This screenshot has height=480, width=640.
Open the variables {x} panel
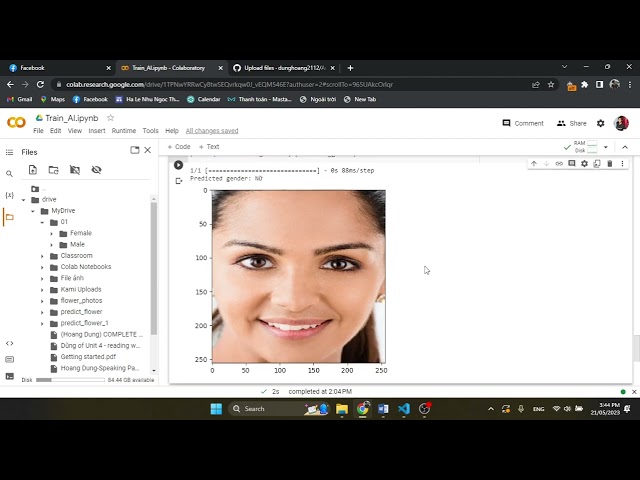click(9, 195)
